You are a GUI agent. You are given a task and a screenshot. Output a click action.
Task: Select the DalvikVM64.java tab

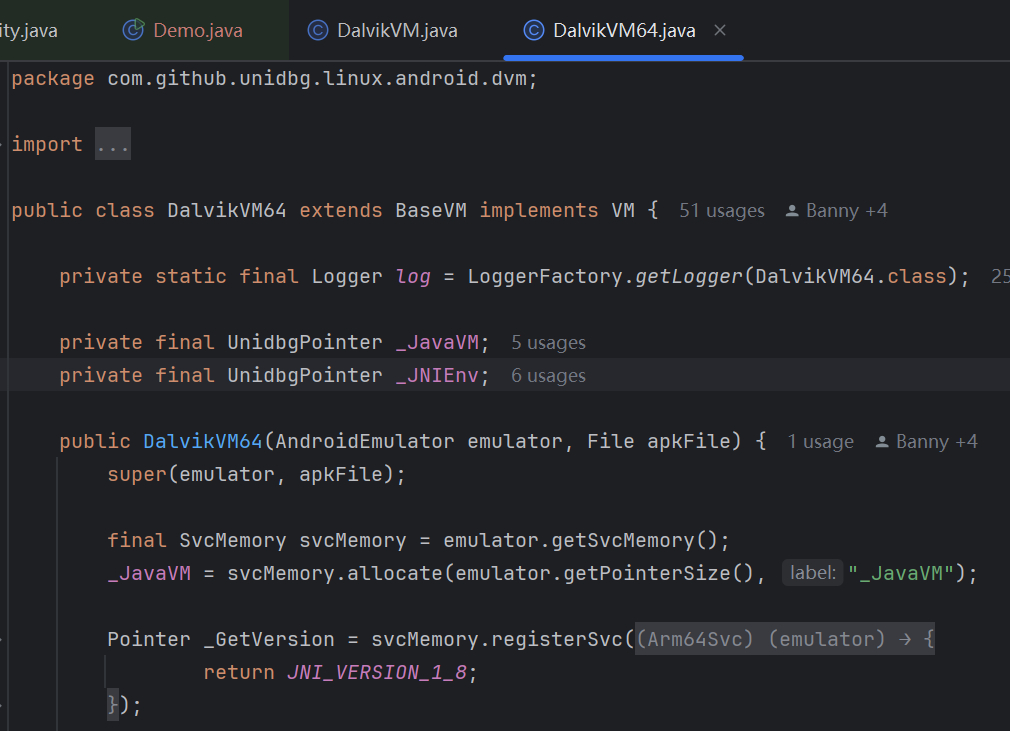coord(624,30)
